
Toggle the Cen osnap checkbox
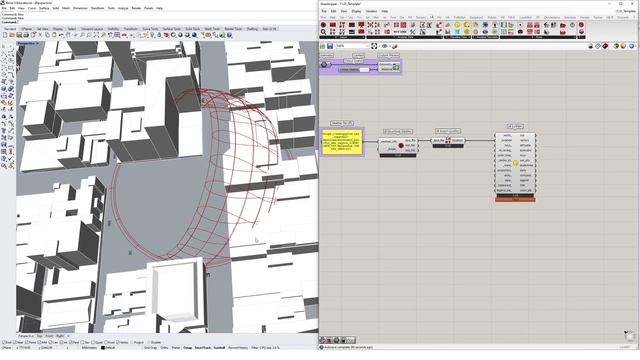pyautogui.click(x=50, y=342)
